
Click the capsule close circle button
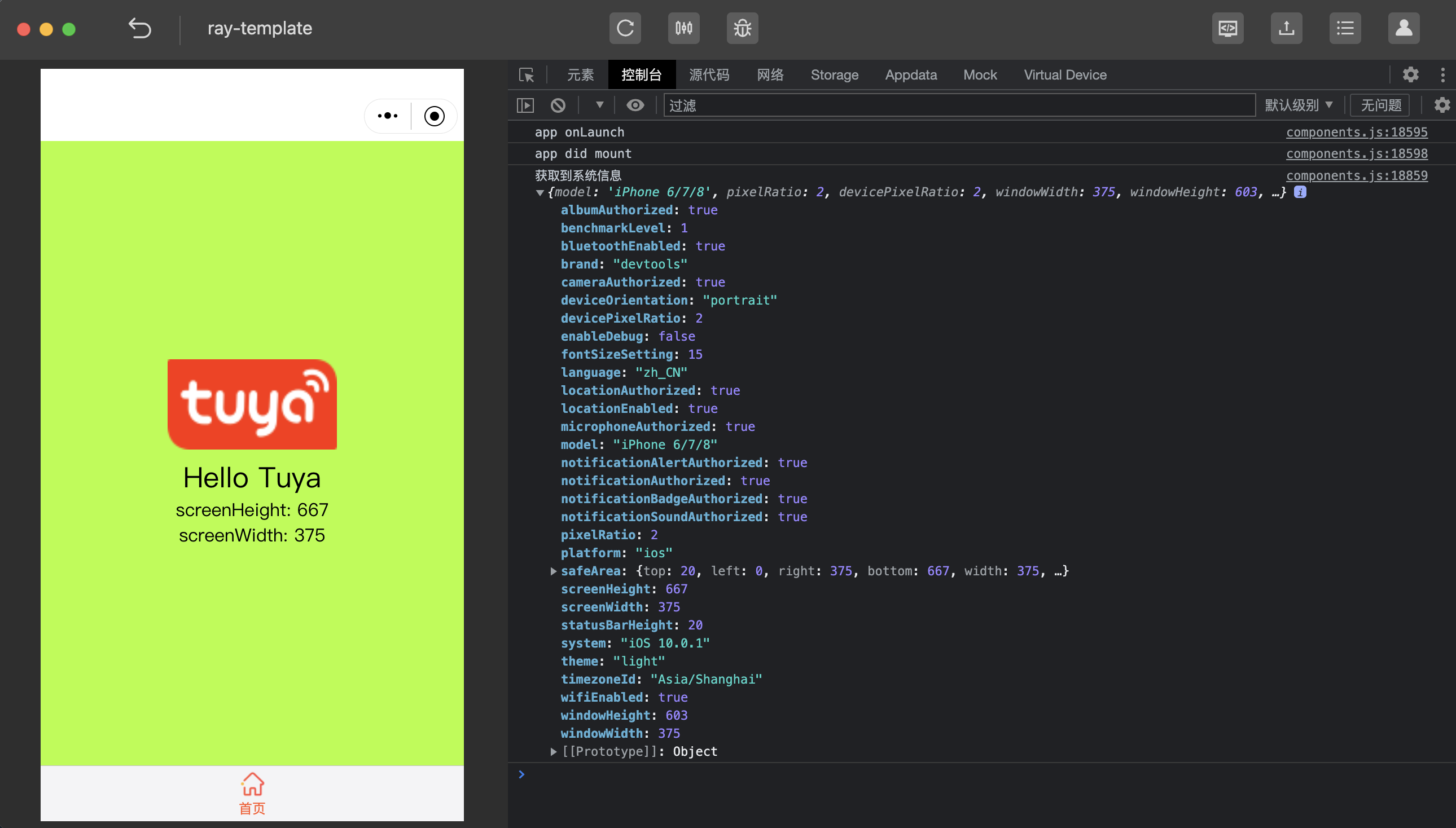tap(434, 116)
